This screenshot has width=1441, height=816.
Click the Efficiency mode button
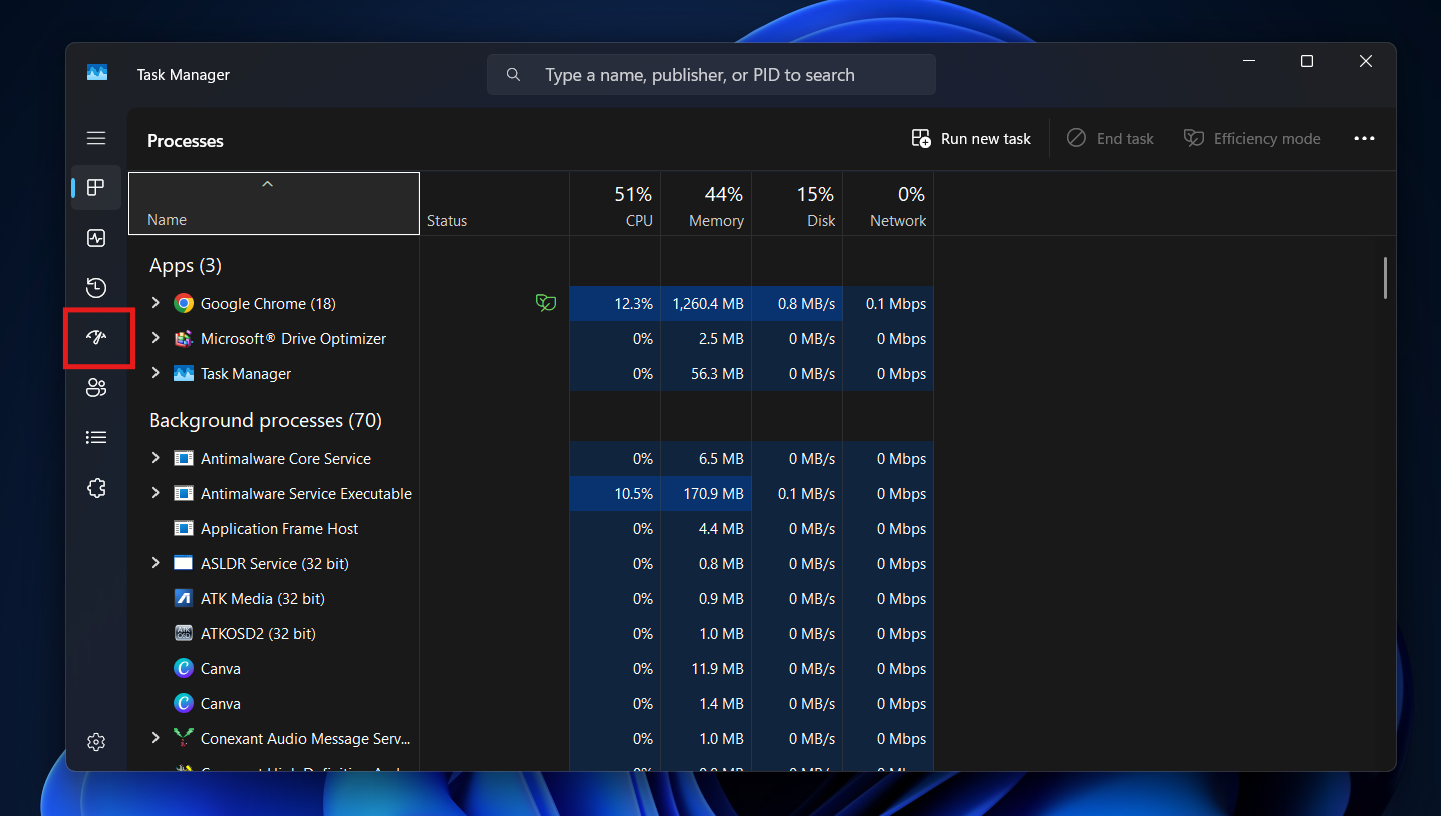pos(1252,138)
